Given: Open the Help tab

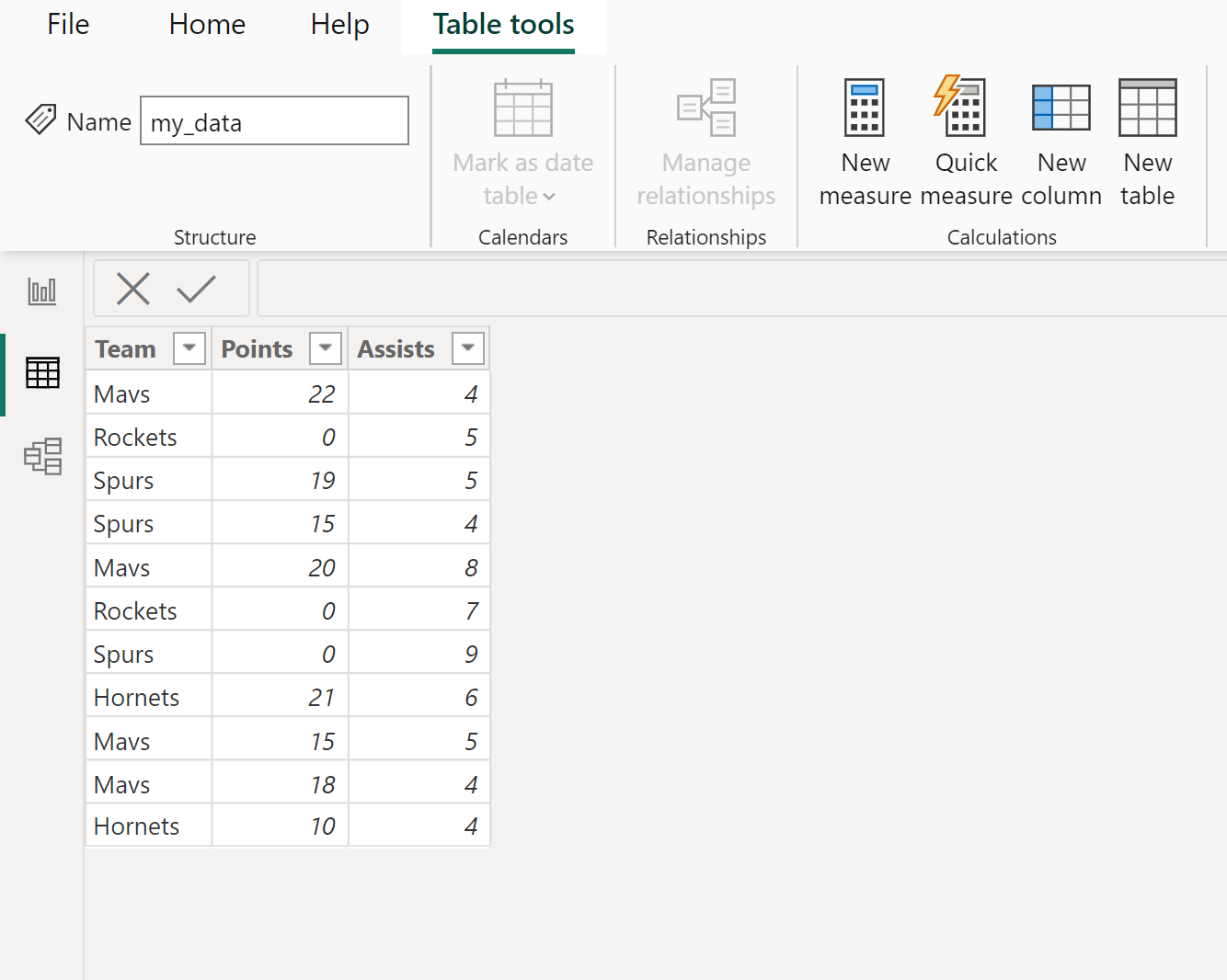Looking at the screenshot, I should pos(339,25).
